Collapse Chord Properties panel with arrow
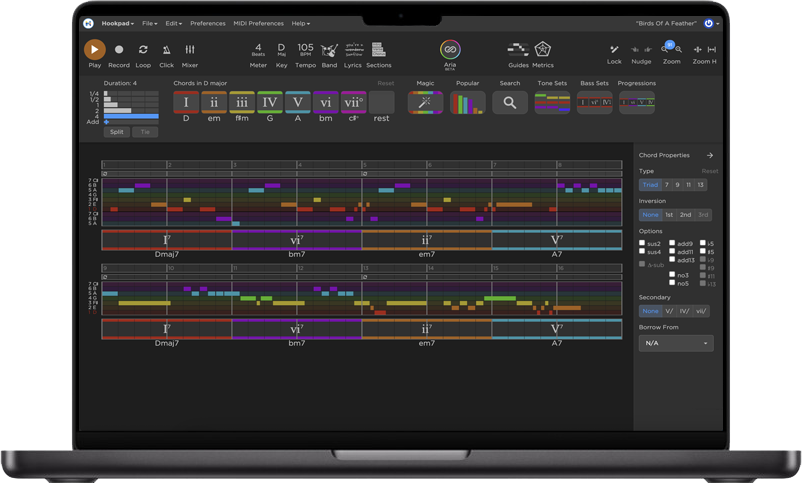 (x=710, y=156)
